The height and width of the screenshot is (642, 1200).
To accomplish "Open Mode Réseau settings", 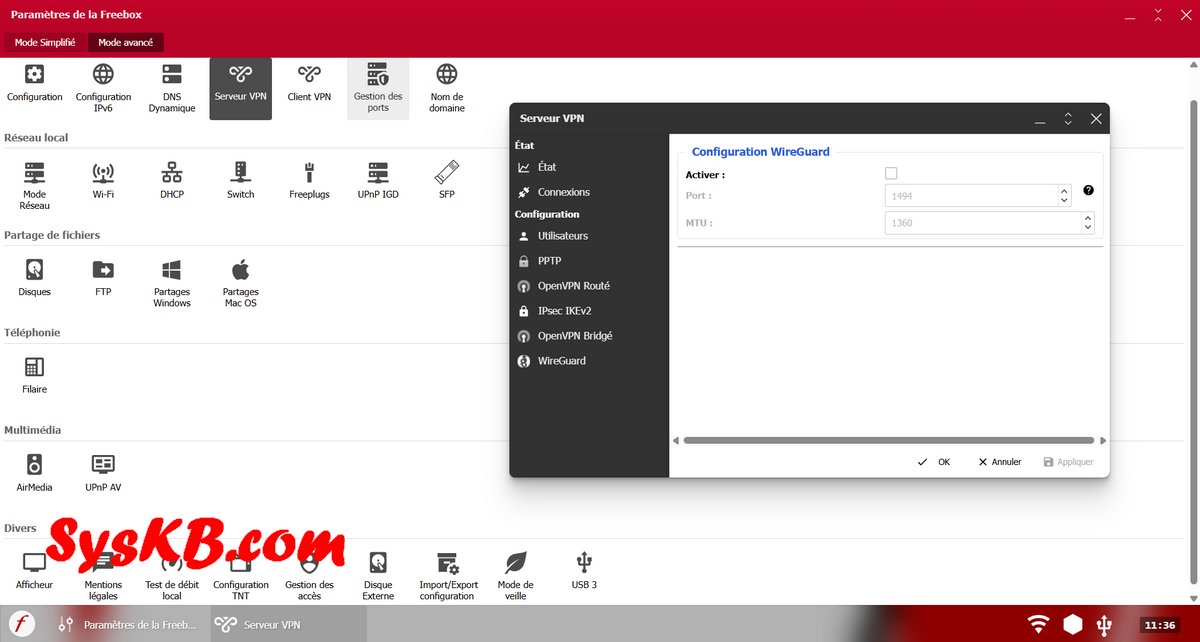I will (35, 186).
